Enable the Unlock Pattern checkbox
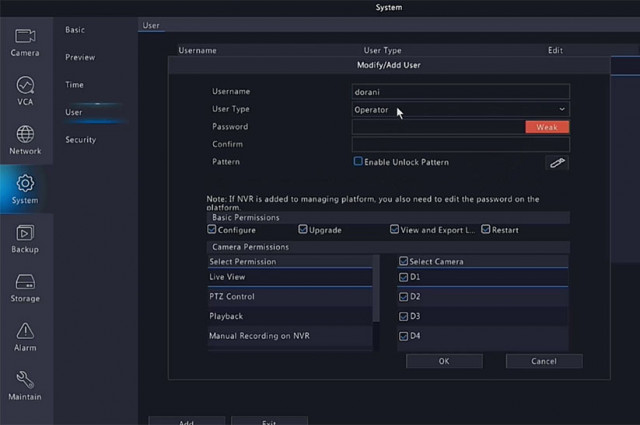 click(358, 161)
